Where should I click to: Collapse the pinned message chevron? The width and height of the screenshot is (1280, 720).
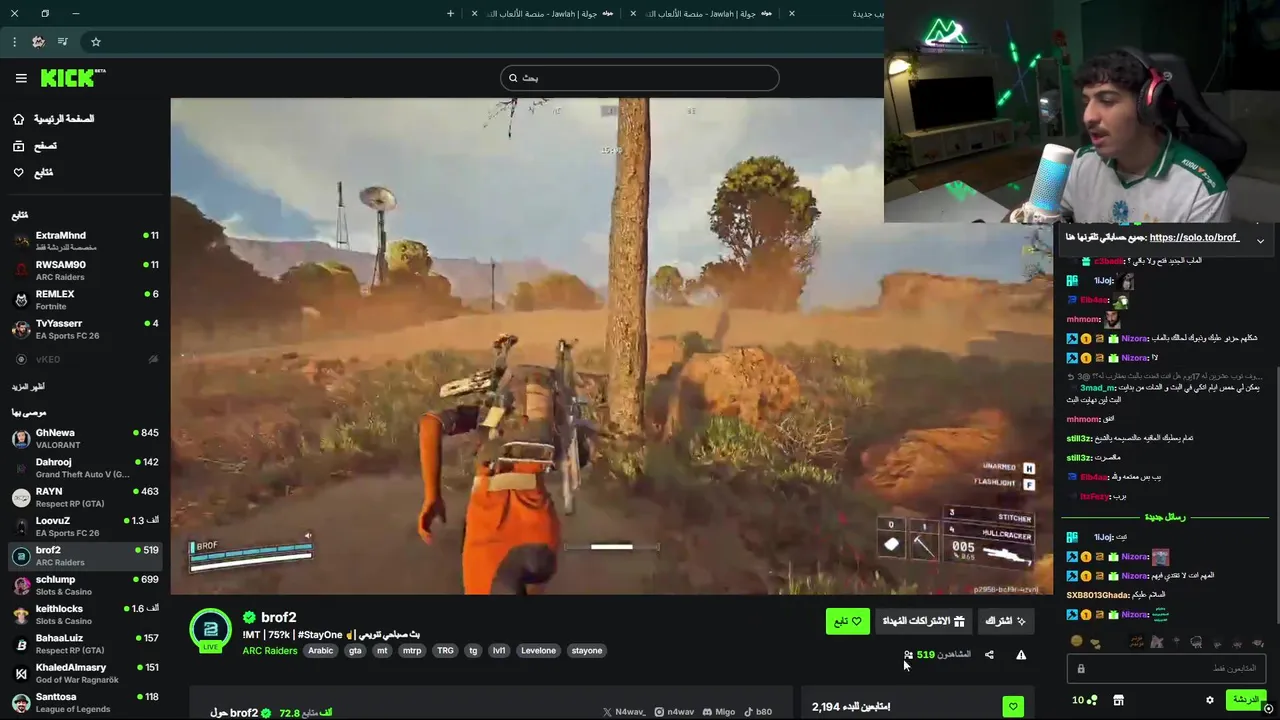coord(1260,241)
